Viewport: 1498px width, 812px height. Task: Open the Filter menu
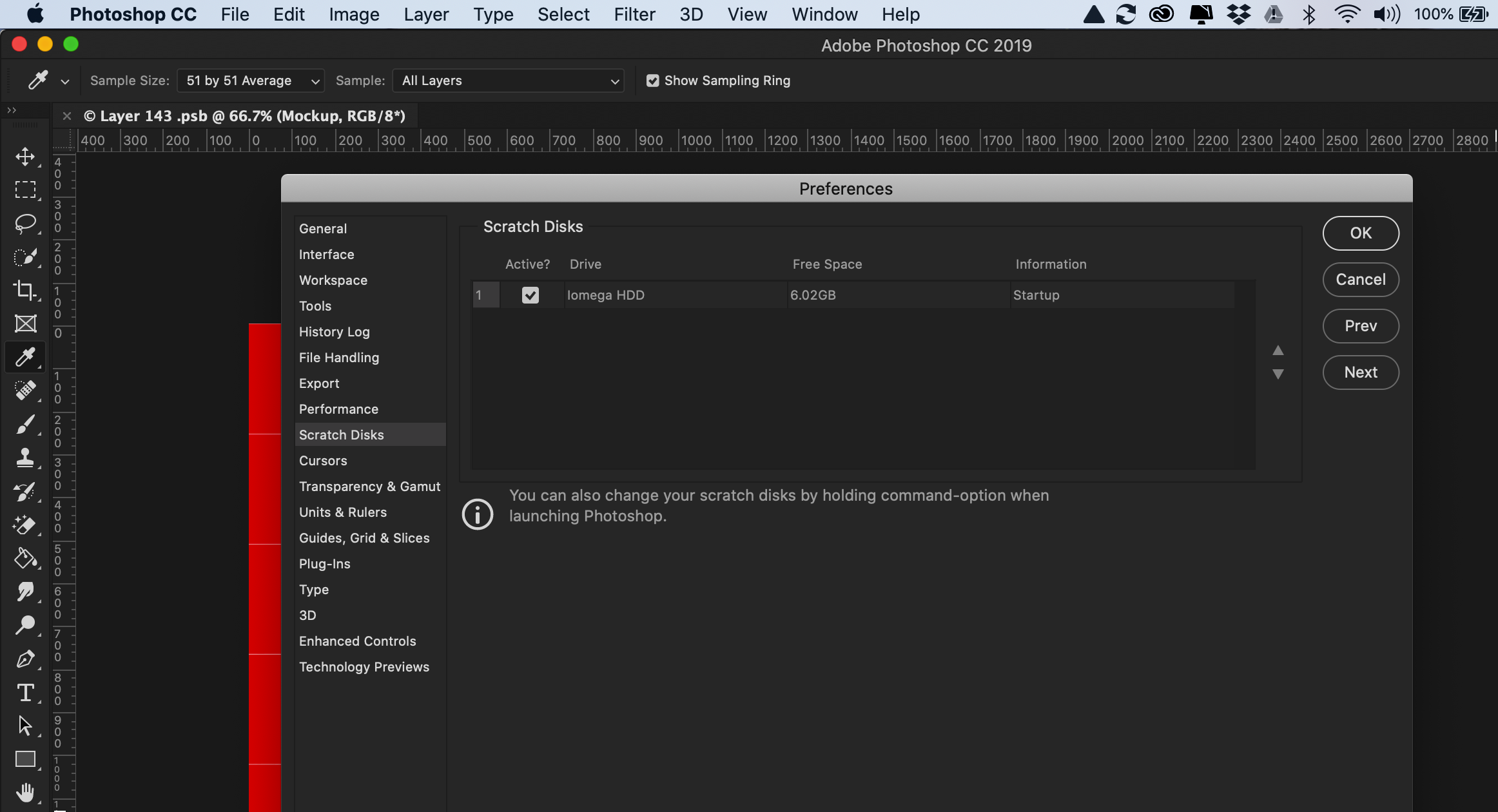click(x=634, y=14)
